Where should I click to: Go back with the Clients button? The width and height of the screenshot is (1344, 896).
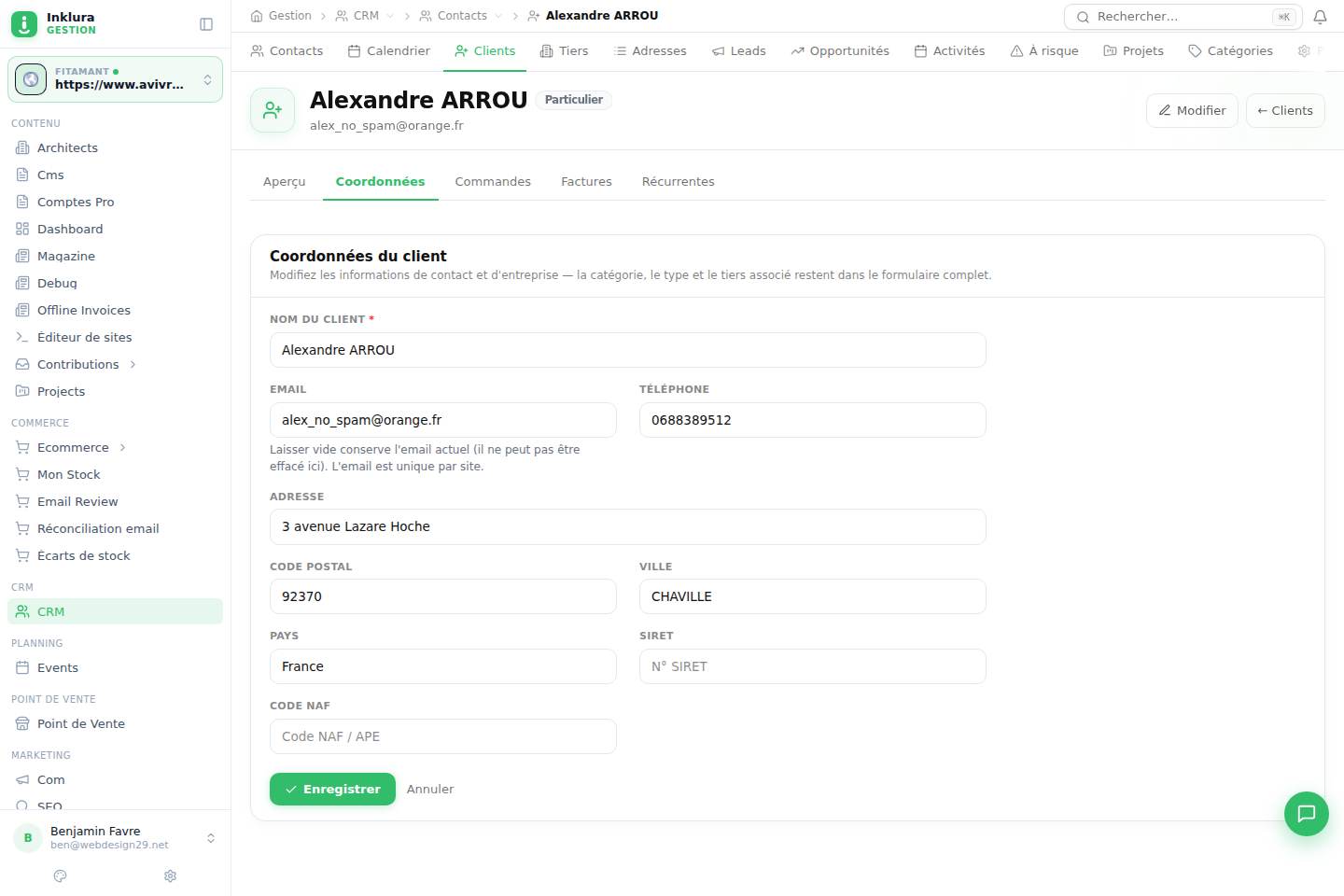point(1285,110)
